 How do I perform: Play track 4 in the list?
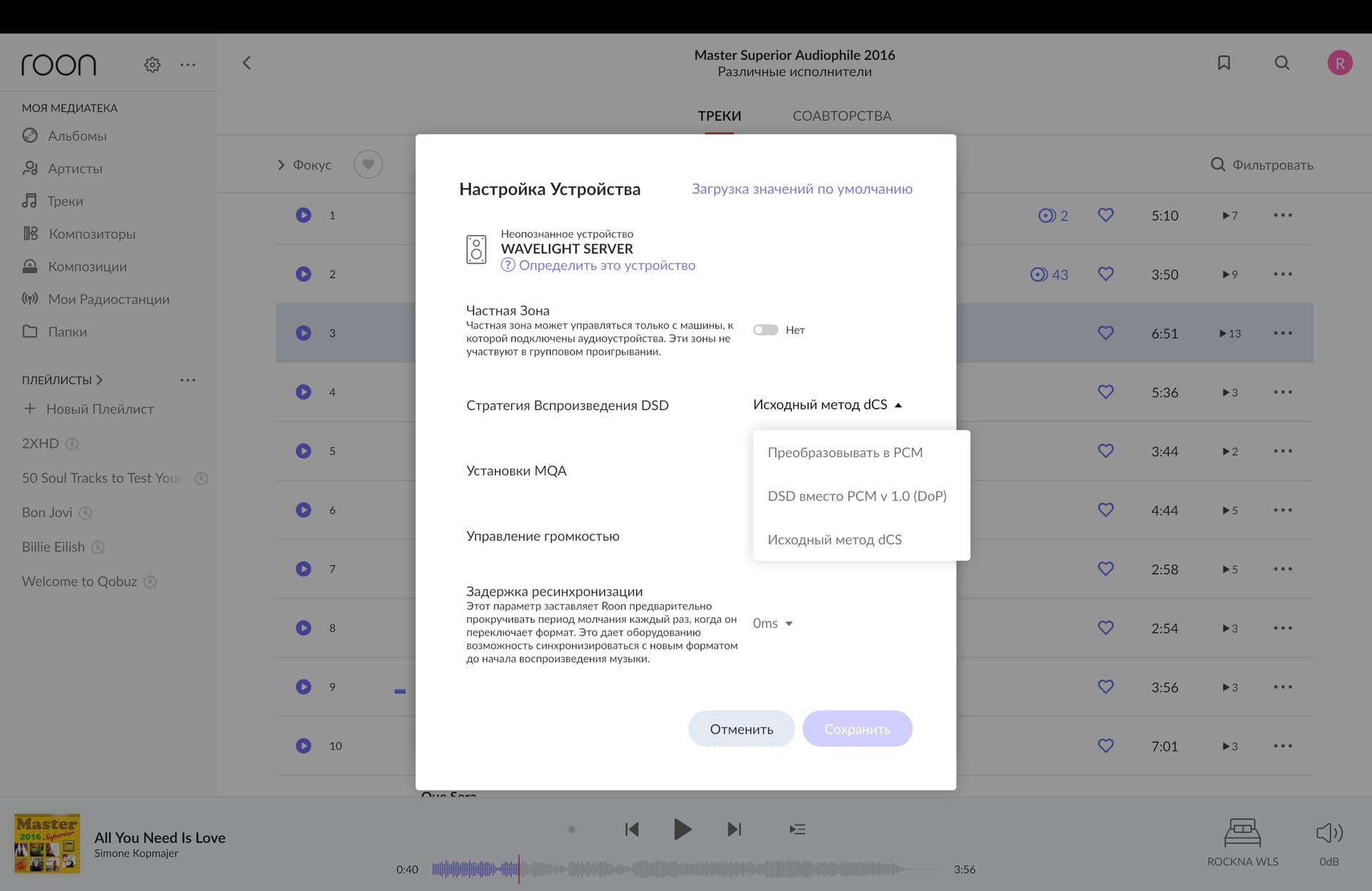tap(304, 392)
